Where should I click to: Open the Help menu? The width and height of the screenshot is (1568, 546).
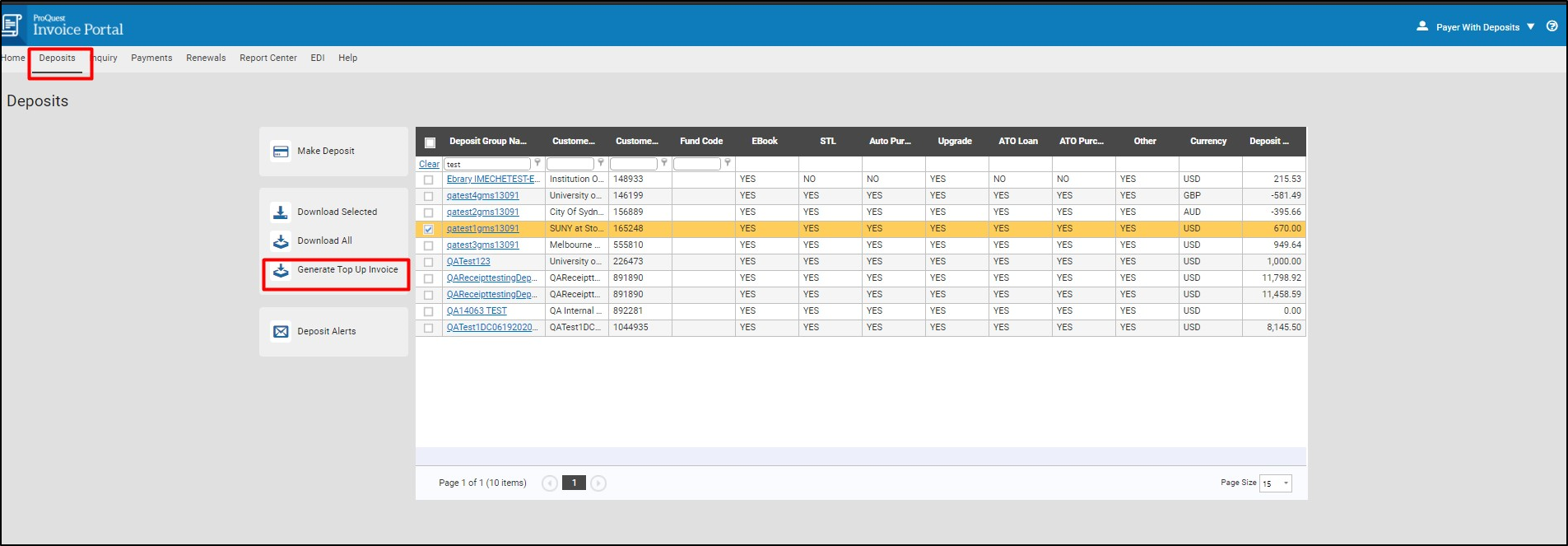[x=347, y=58]
